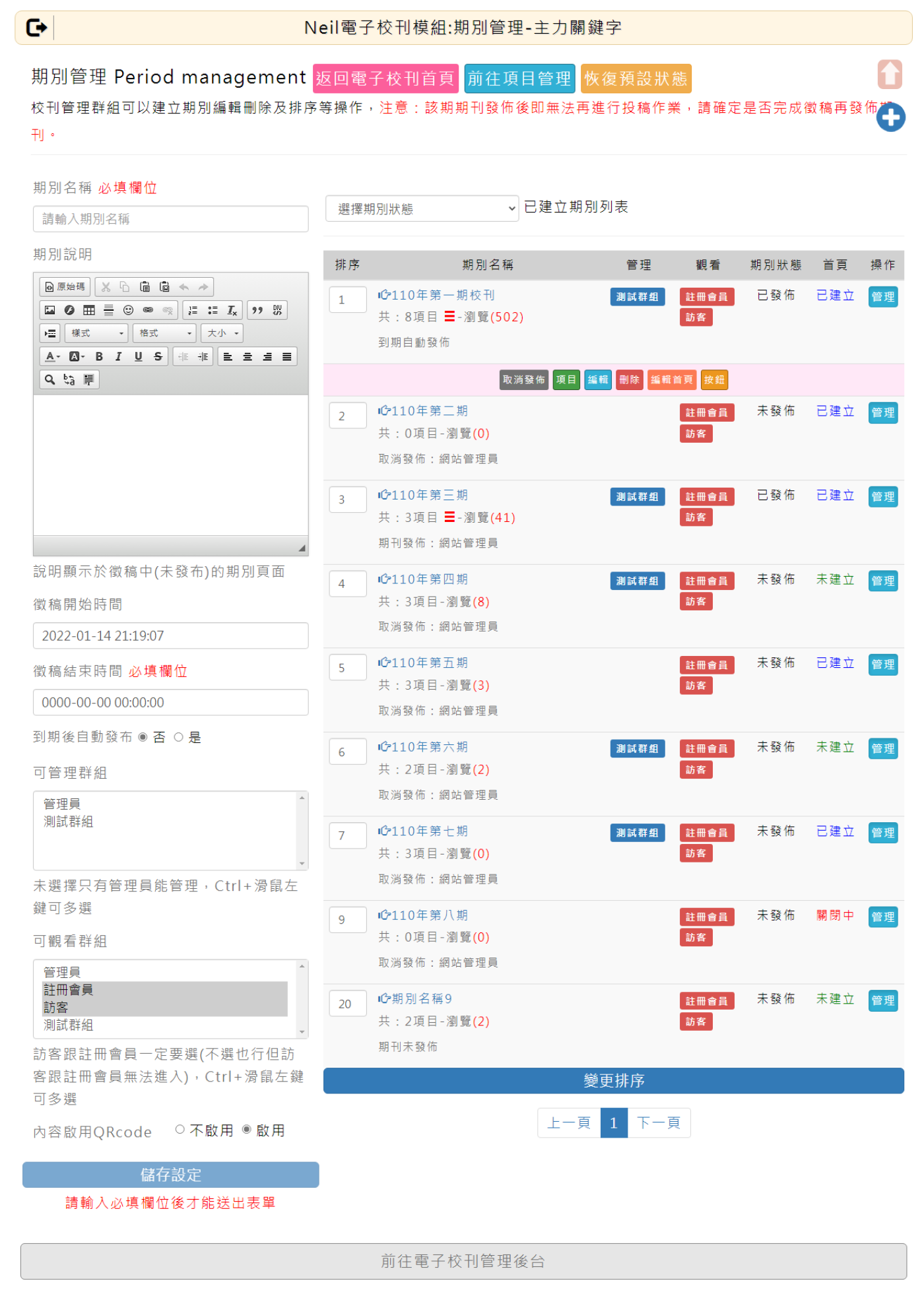This screenshot has height=1300, width=924.
Task: Open the 110年第三期 link
Action: click(429, 495)
